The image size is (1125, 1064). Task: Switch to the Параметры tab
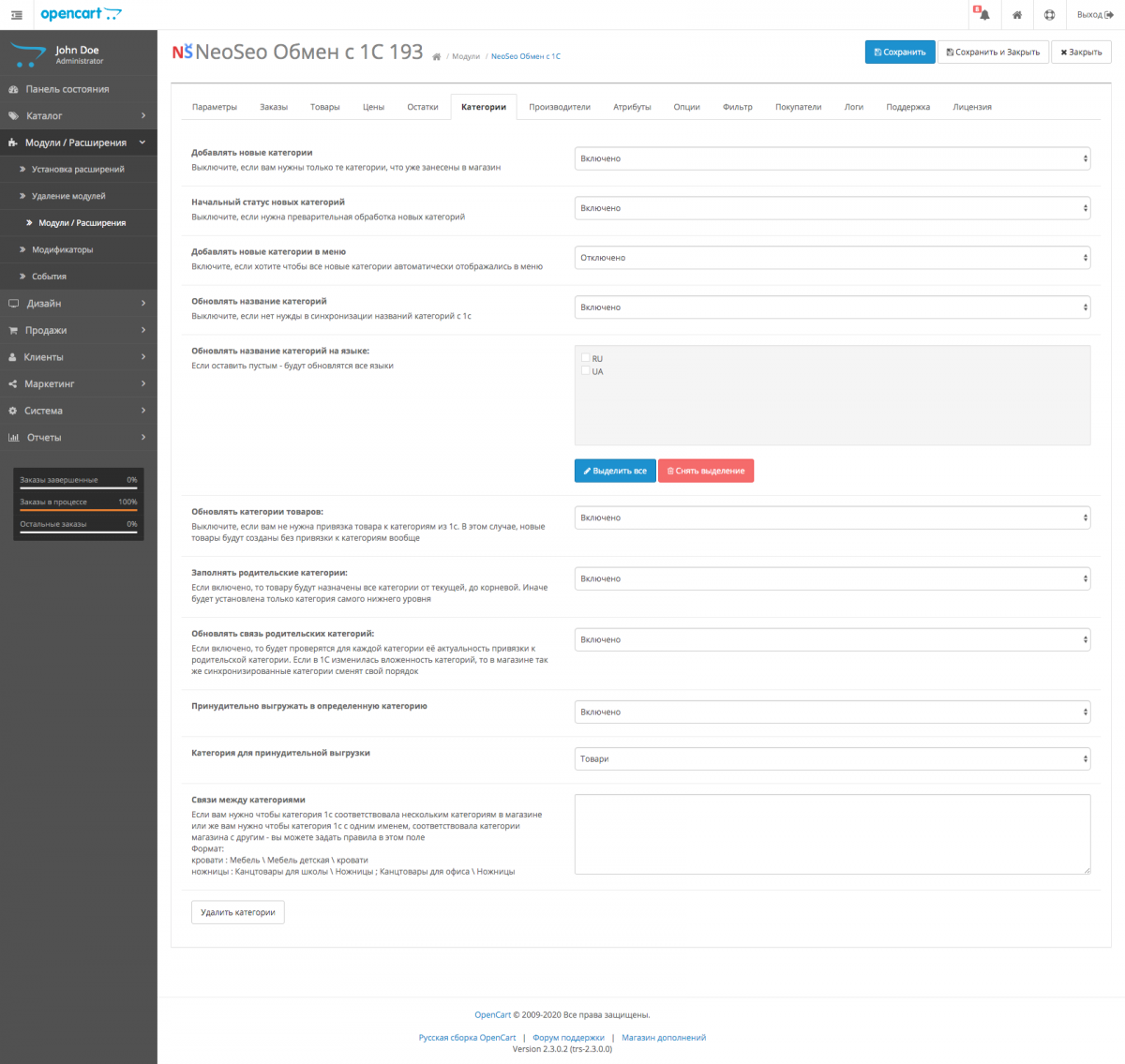[215, 107]
